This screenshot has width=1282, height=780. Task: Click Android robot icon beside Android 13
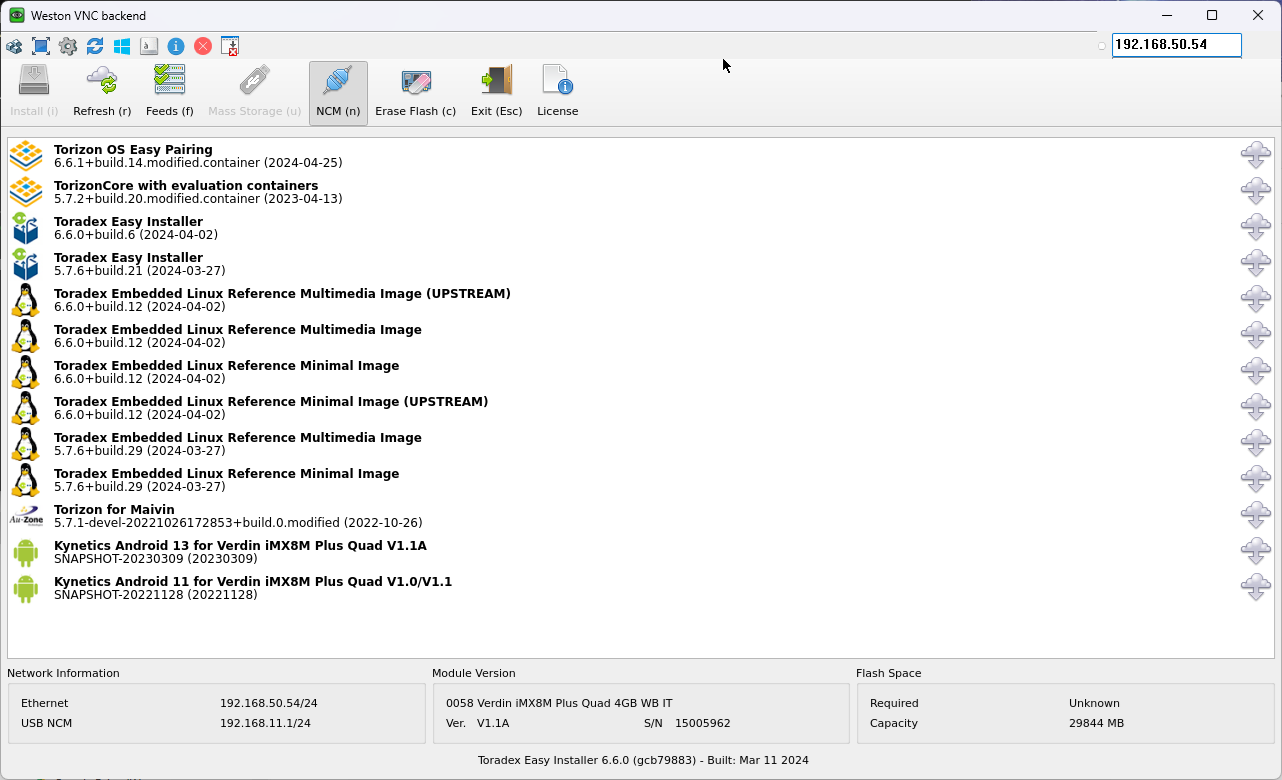pyautogui.click(x=26, y=552)
